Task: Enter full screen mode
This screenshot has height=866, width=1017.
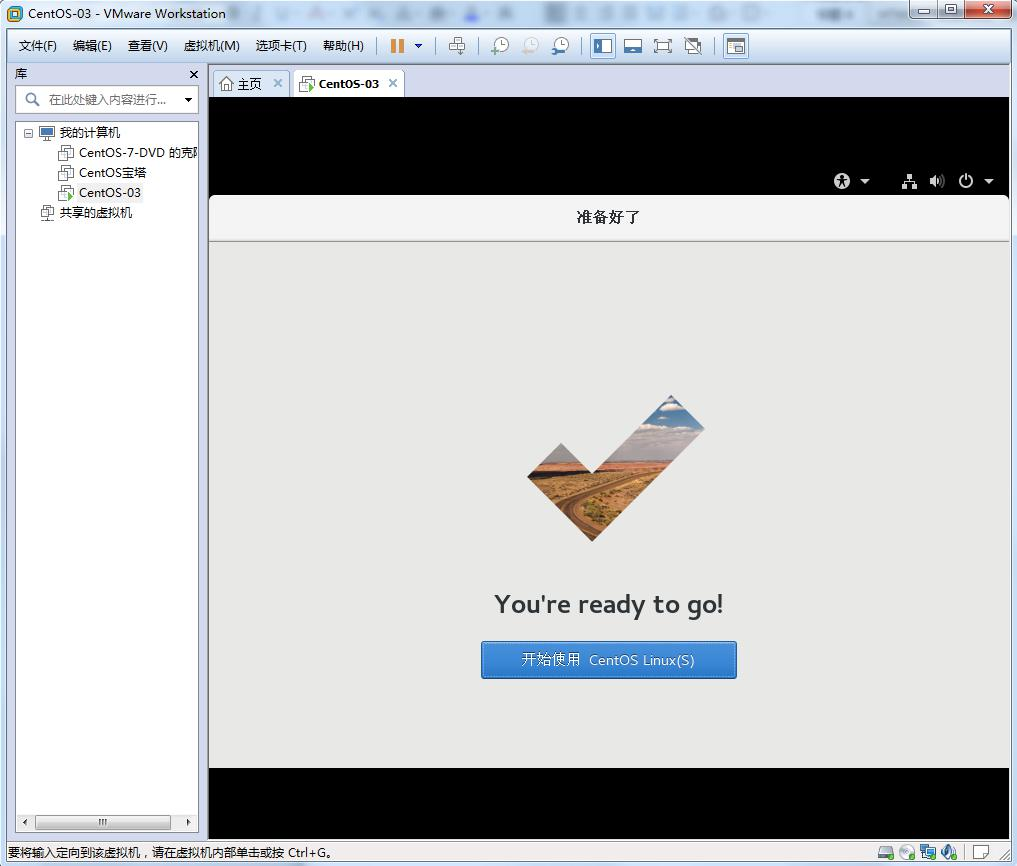Action: pos(663,46)
